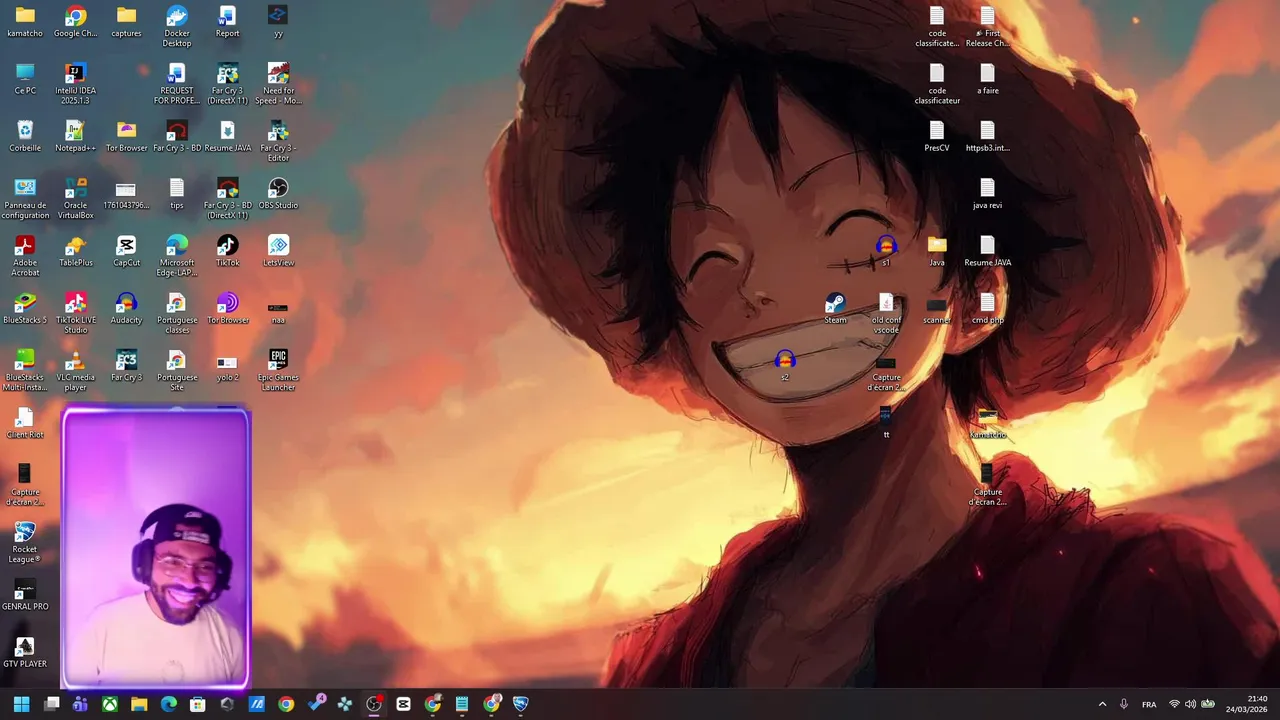The width and height of the screenshot is (1280, 720).
Task: Open the Portuguese classes shortcut
Action: coord(177,313)
